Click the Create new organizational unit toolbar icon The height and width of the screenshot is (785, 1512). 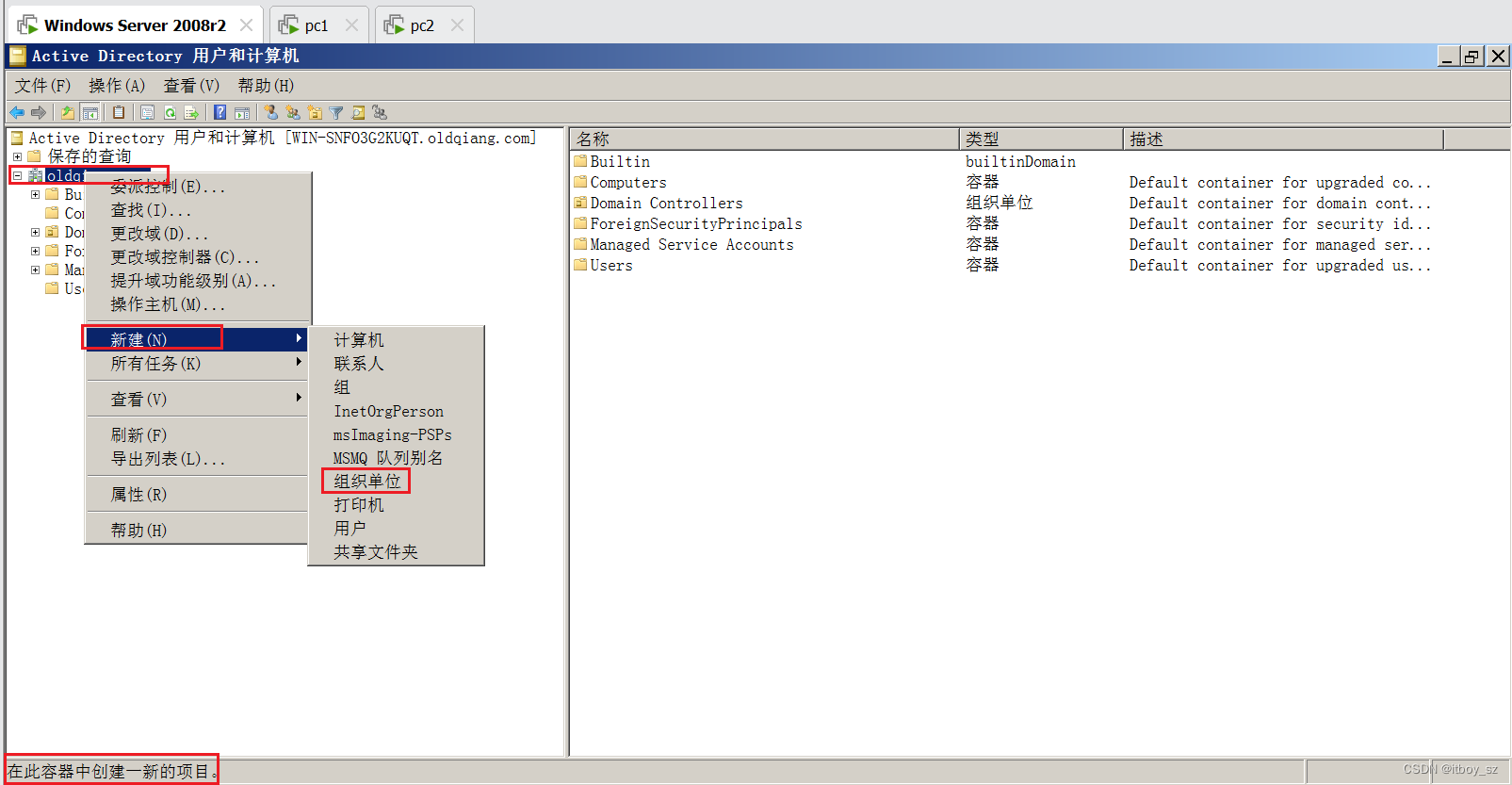click(x=315, y=113)
